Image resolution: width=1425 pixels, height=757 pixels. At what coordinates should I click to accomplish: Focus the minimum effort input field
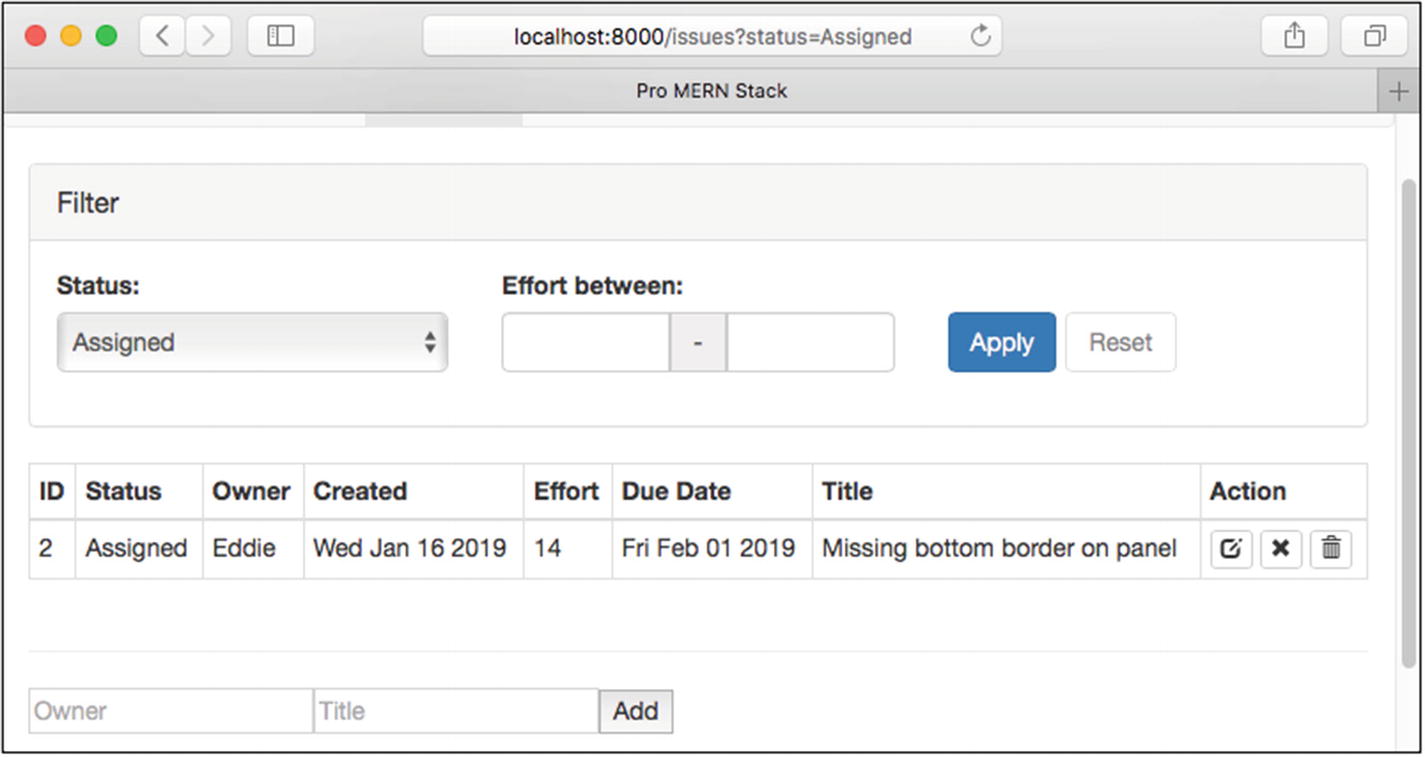point(585,343)
